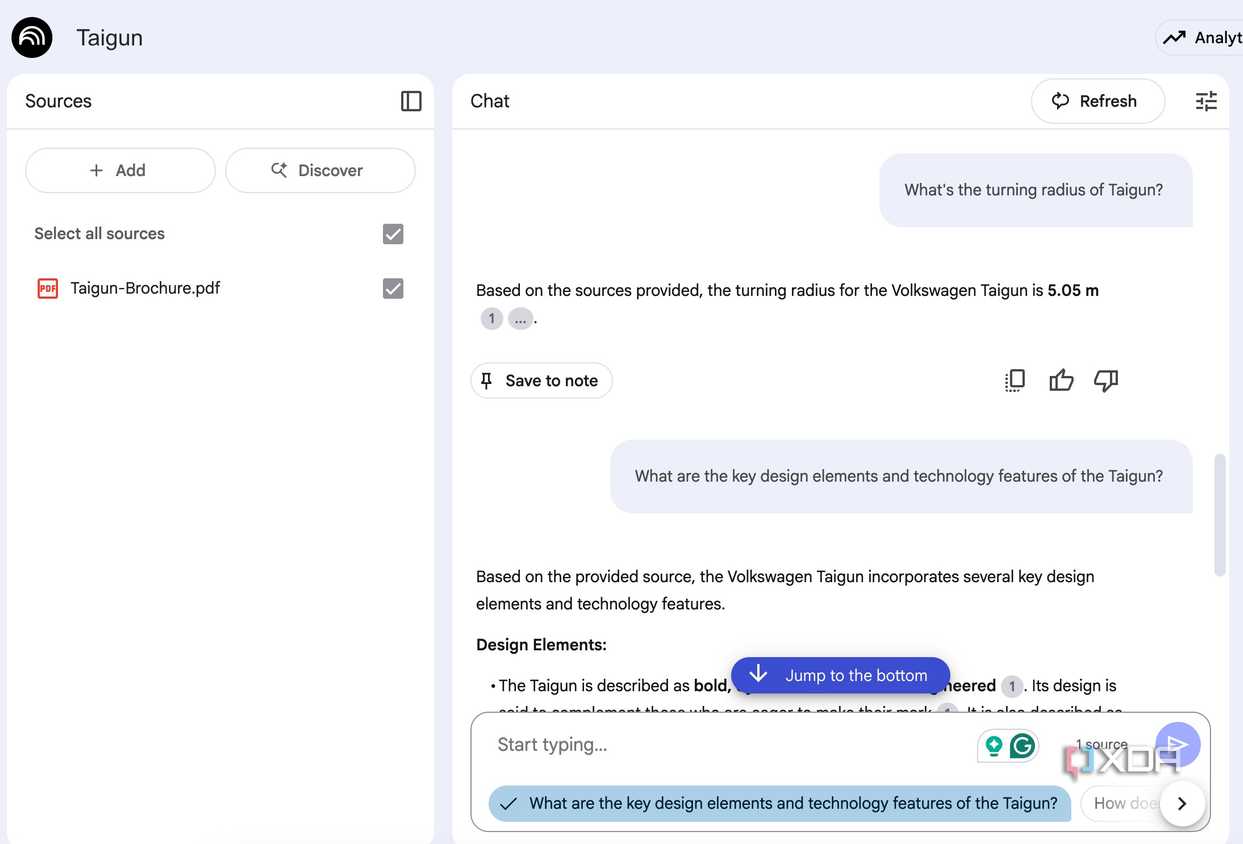The width and height of the screenshot is (1243, 844).
Task: Open citation 1 for turning radius
Action: click(491, 319)
